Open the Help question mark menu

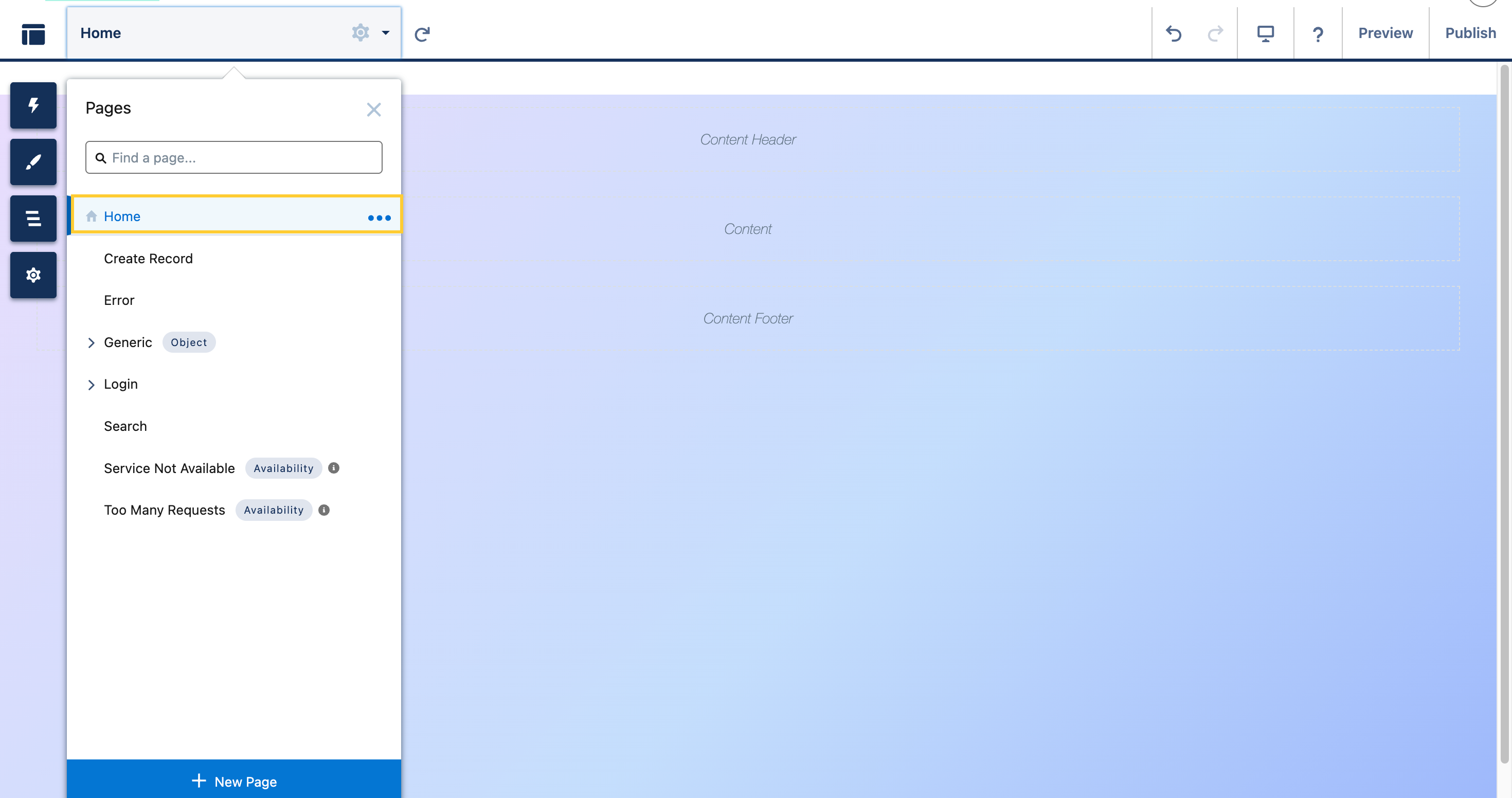[x=1318, y=34]
